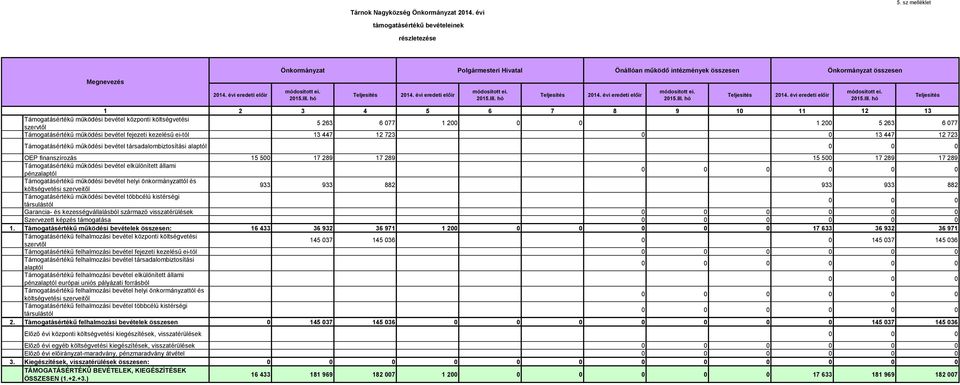Click value '36 971' in column 4
The image size is (960, 385).
coord(385,228)
